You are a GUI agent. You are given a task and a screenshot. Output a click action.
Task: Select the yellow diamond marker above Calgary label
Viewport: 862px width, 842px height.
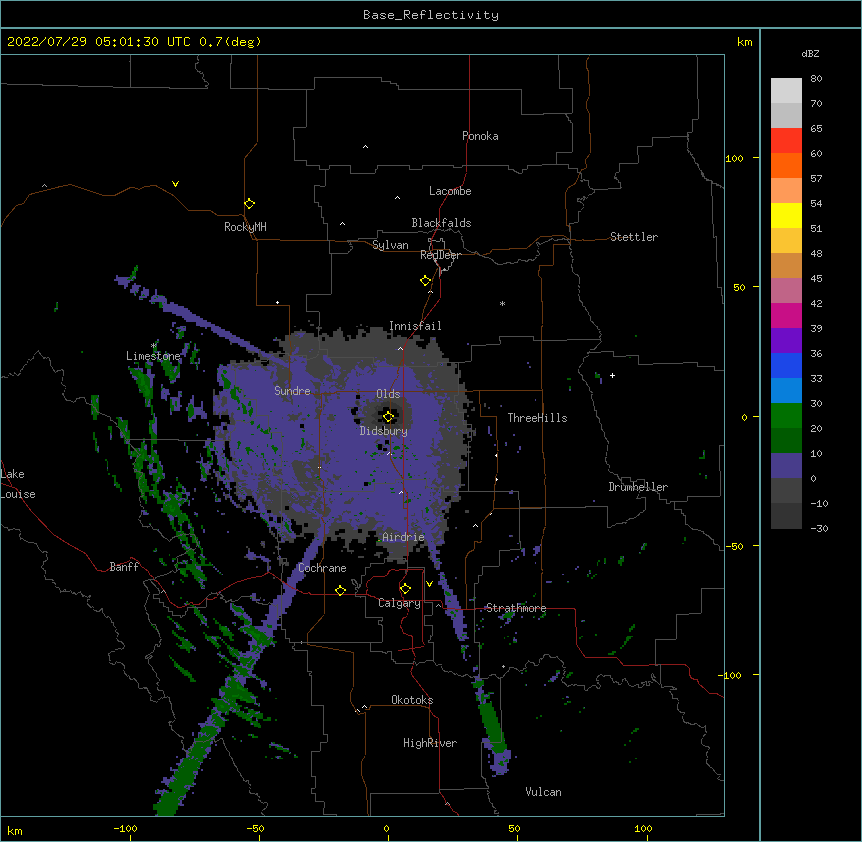coord(406,589)
